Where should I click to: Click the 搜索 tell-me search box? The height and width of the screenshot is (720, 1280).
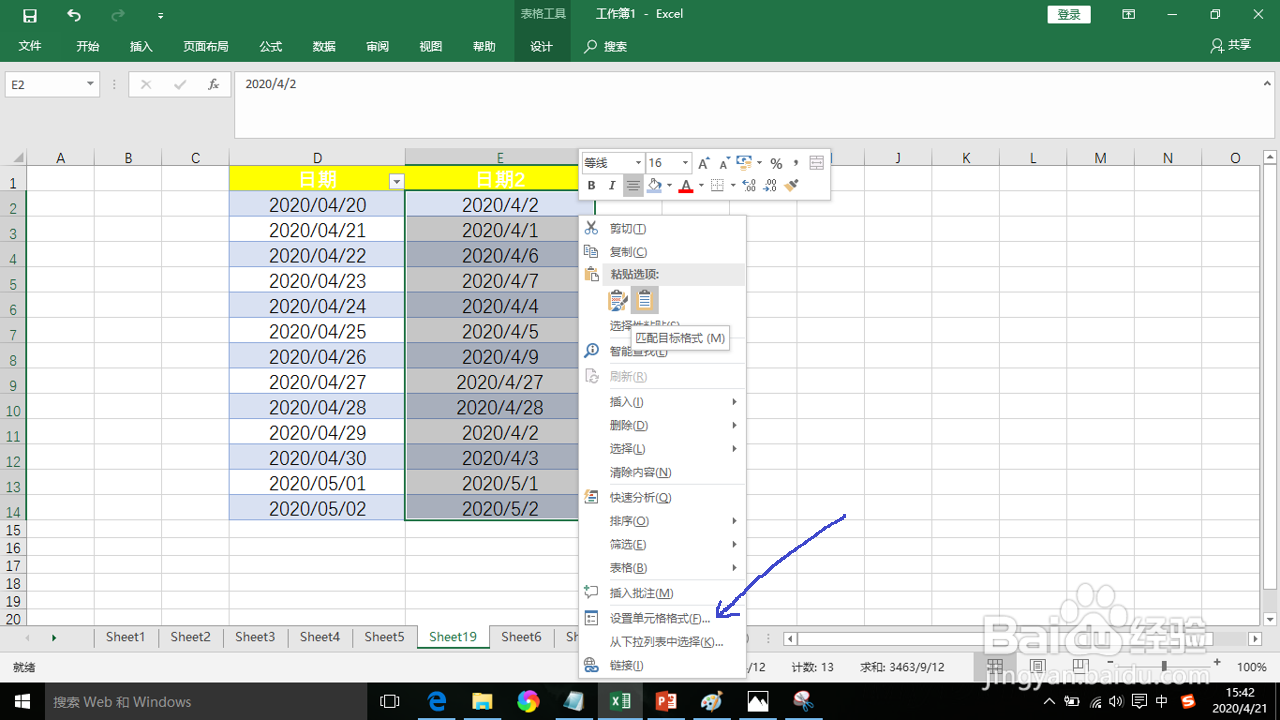tap(607, 46)
